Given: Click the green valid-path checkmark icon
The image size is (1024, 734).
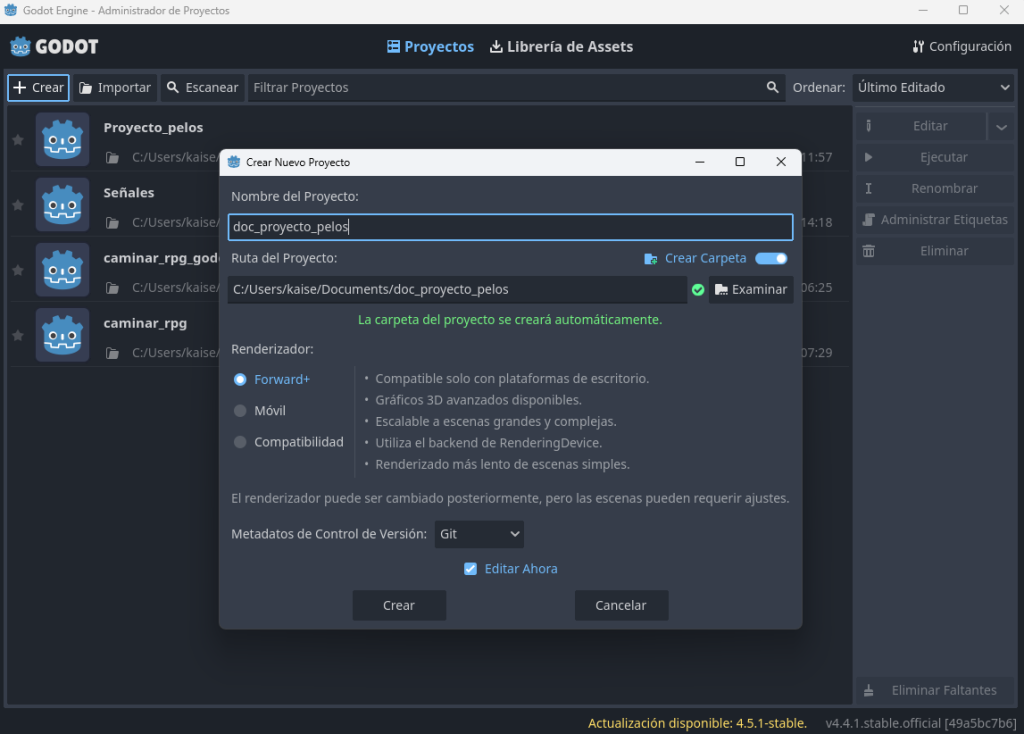Looking at the screenshot, I should (698, 290).
